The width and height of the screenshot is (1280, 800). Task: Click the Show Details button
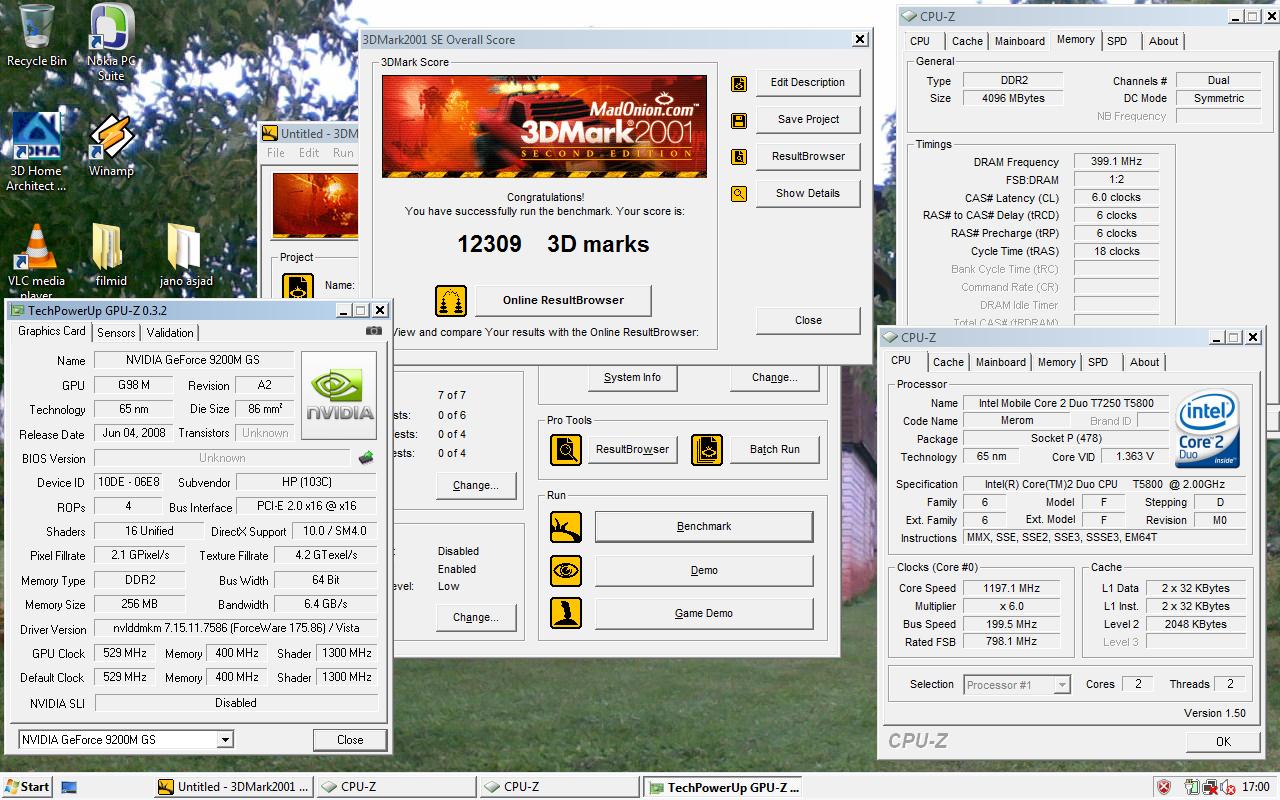point(808,194)
